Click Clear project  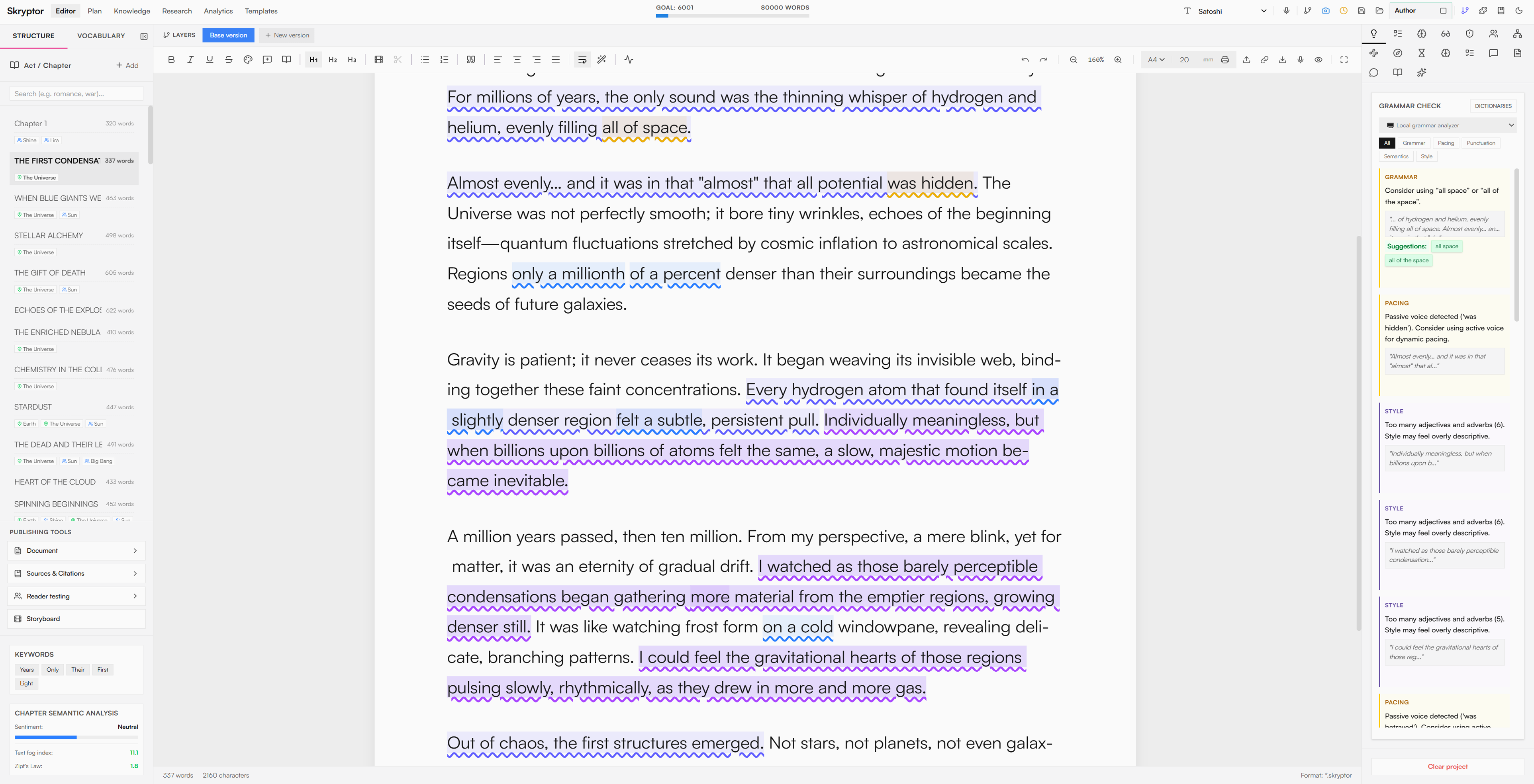[x=1447, y=766]
